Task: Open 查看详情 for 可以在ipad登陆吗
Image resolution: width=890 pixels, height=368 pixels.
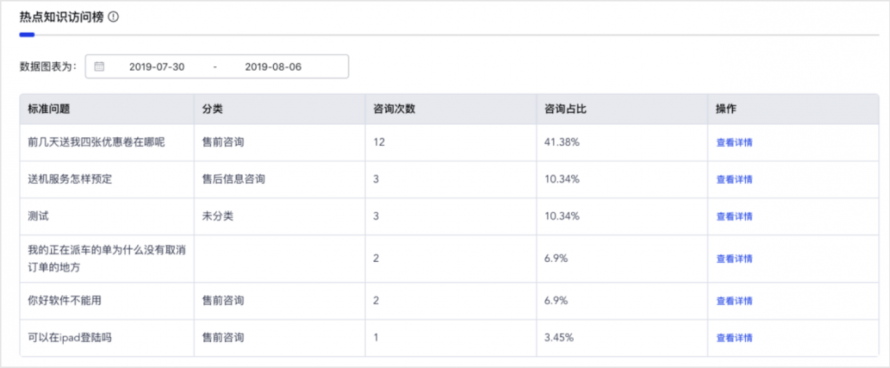Action: coord(734,338)
